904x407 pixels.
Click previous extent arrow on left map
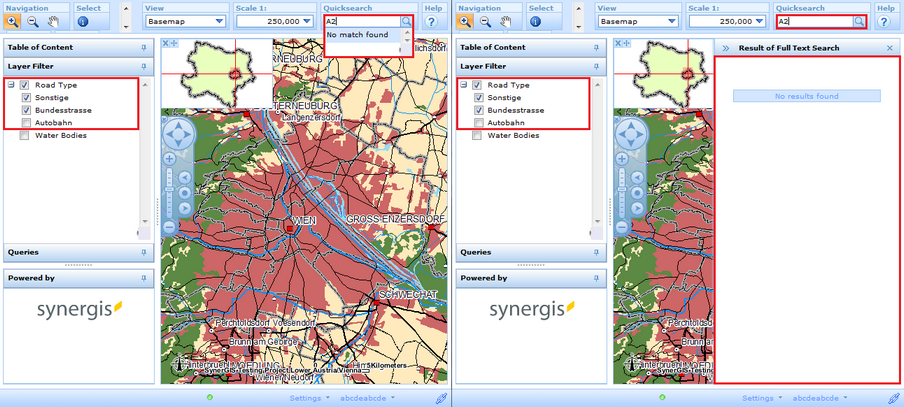(185, 178)
